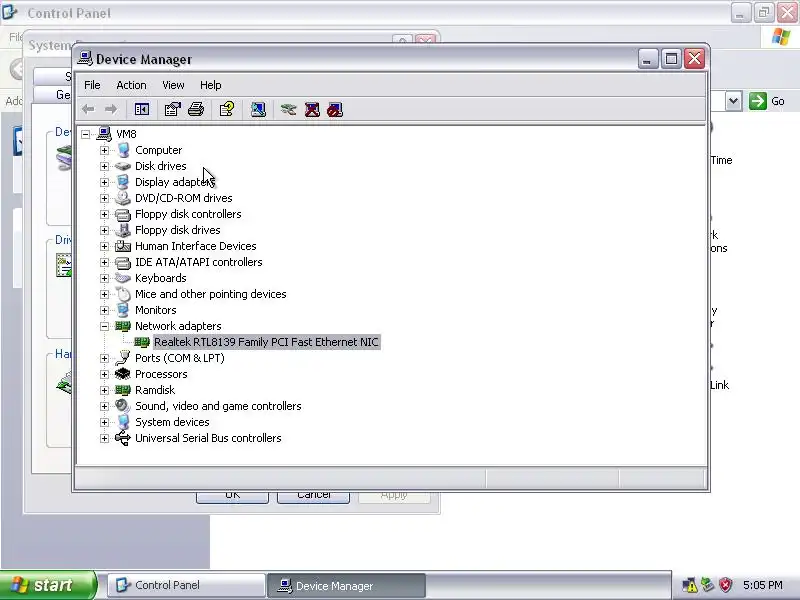
Task: Click the Back arrow in Device Manager toolbar
Action: [88, 109]
